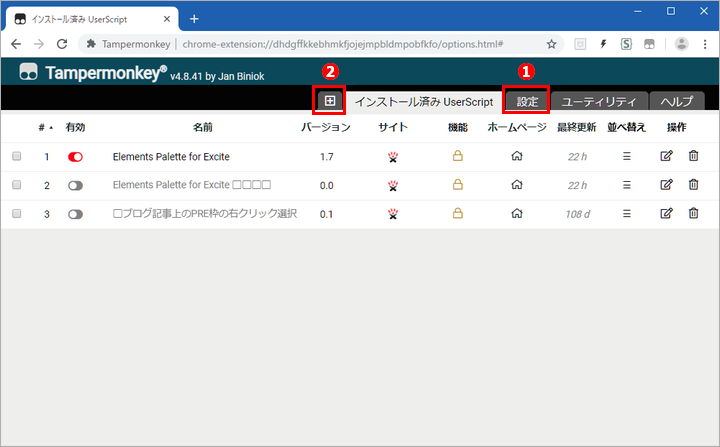Click the green S extension icon
The image size is (720, 447).
(x=626, y=44)
